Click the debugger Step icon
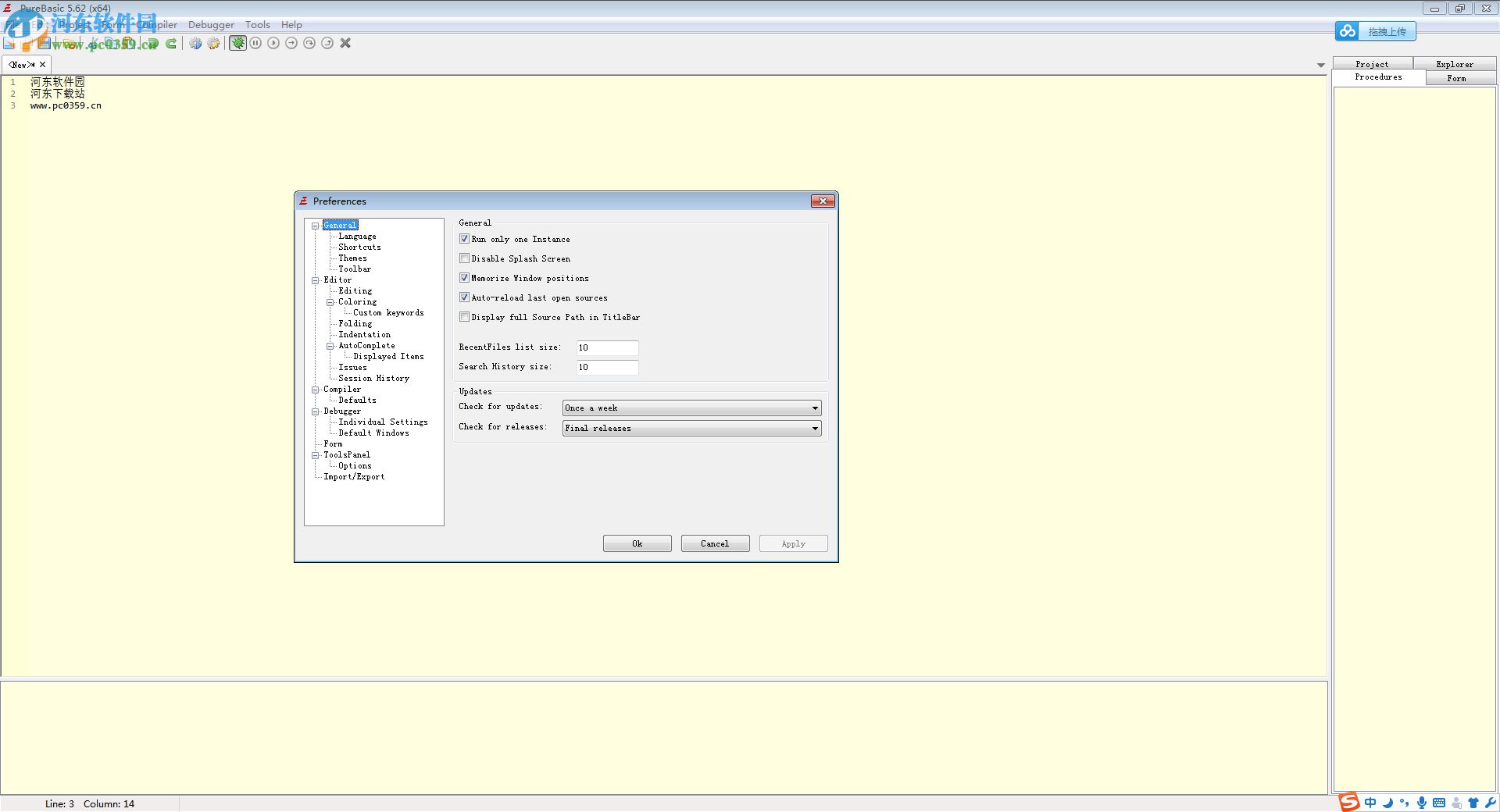This screenshot has height=812, width=1500. coord(291,43)
